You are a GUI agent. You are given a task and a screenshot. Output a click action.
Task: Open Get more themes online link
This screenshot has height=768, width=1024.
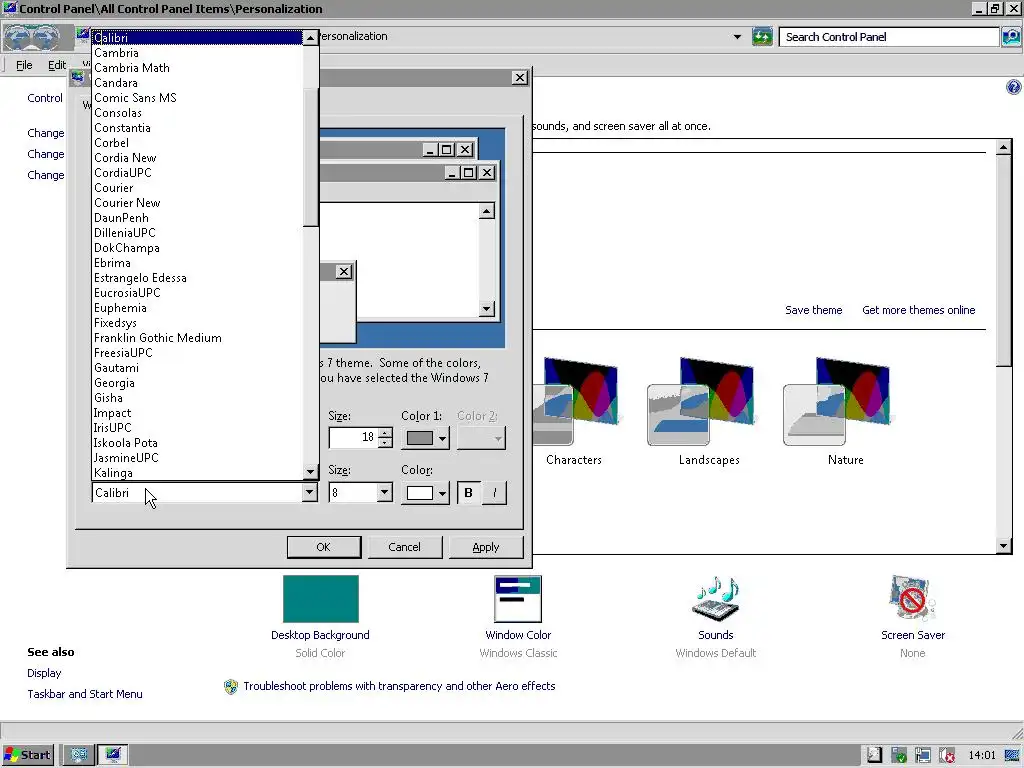tap(918, 310)
